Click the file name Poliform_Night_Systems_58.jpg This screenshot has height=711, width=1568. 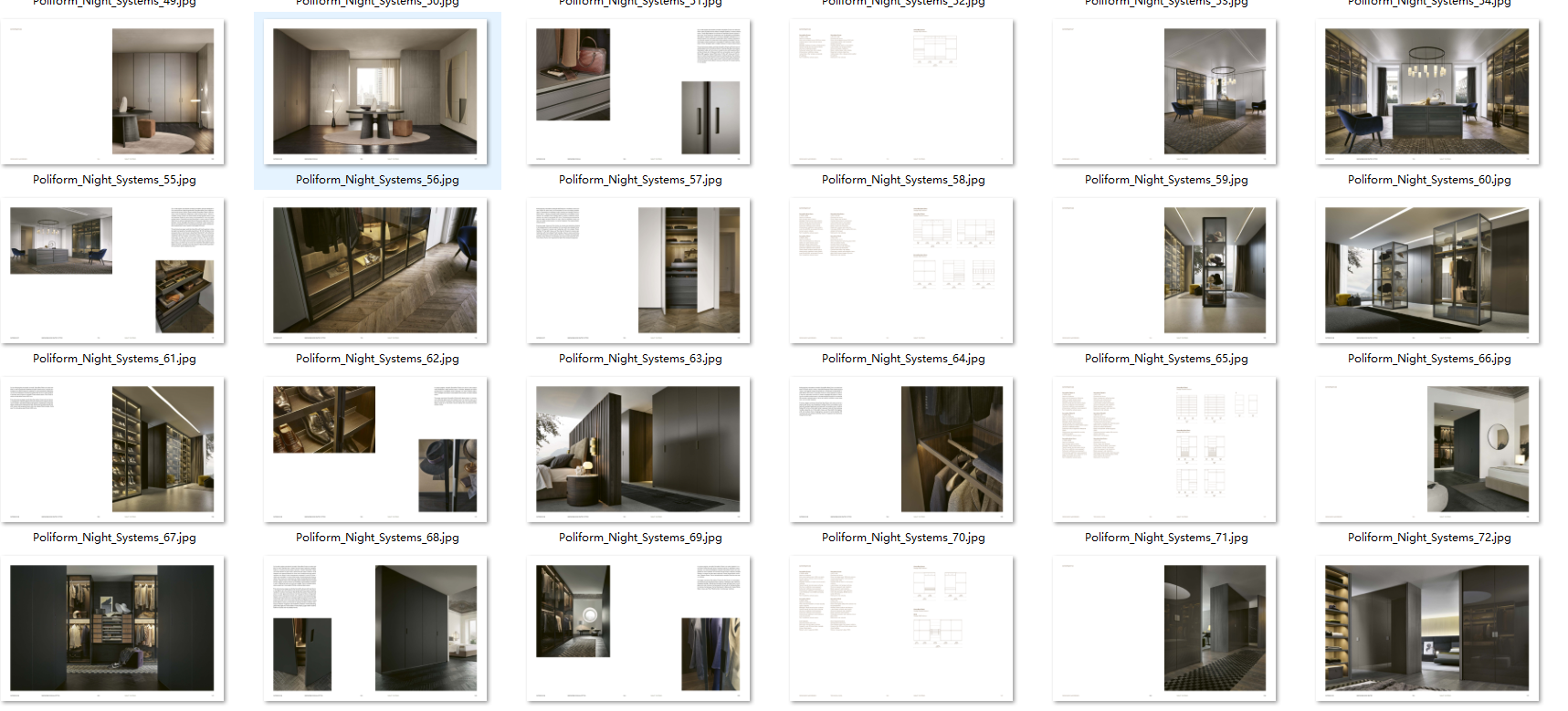[x=903, y=180]
